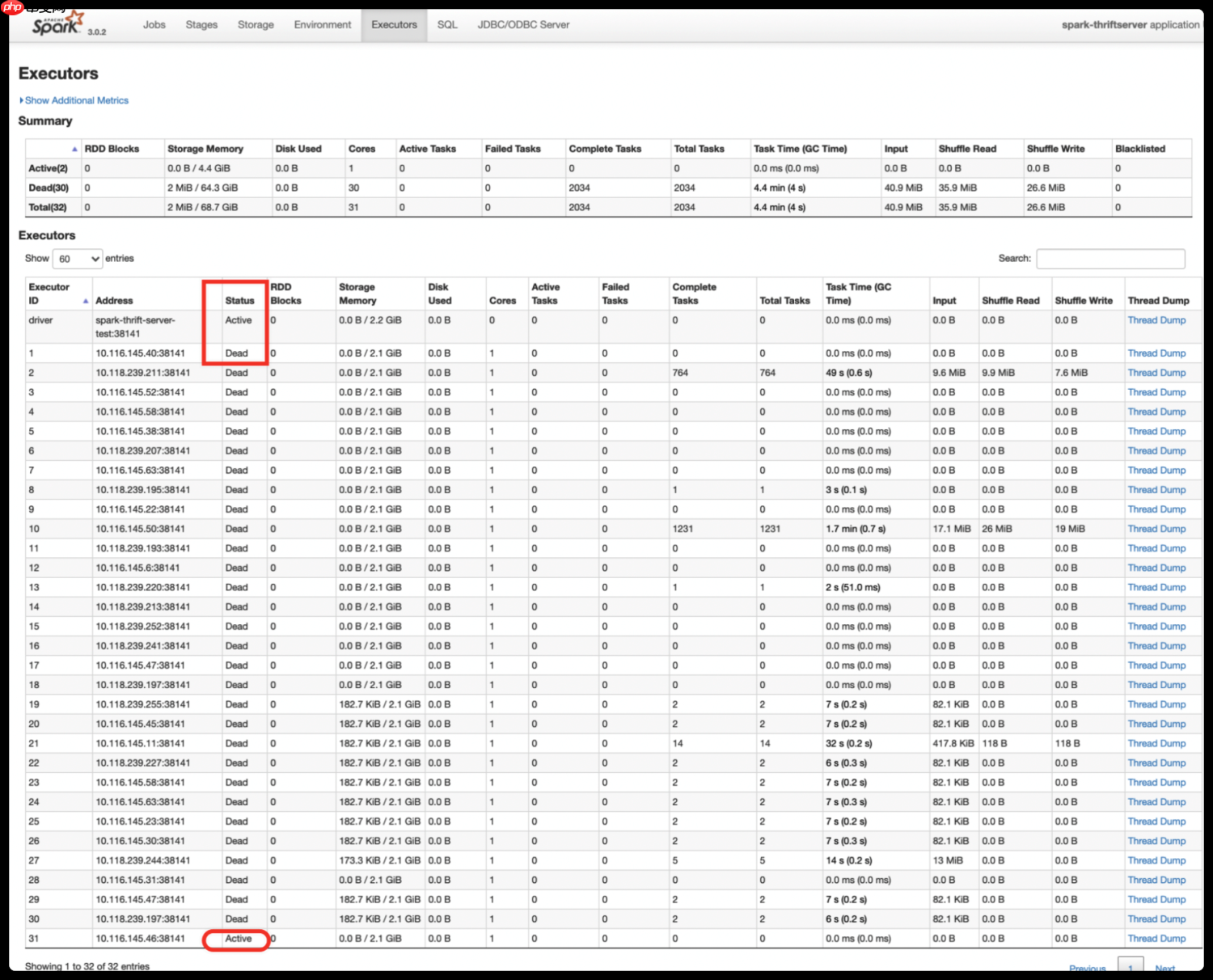This screenshot has height=980, width=1213.
Task: Click the Previous pagination link
Action: coord(1087,969)
